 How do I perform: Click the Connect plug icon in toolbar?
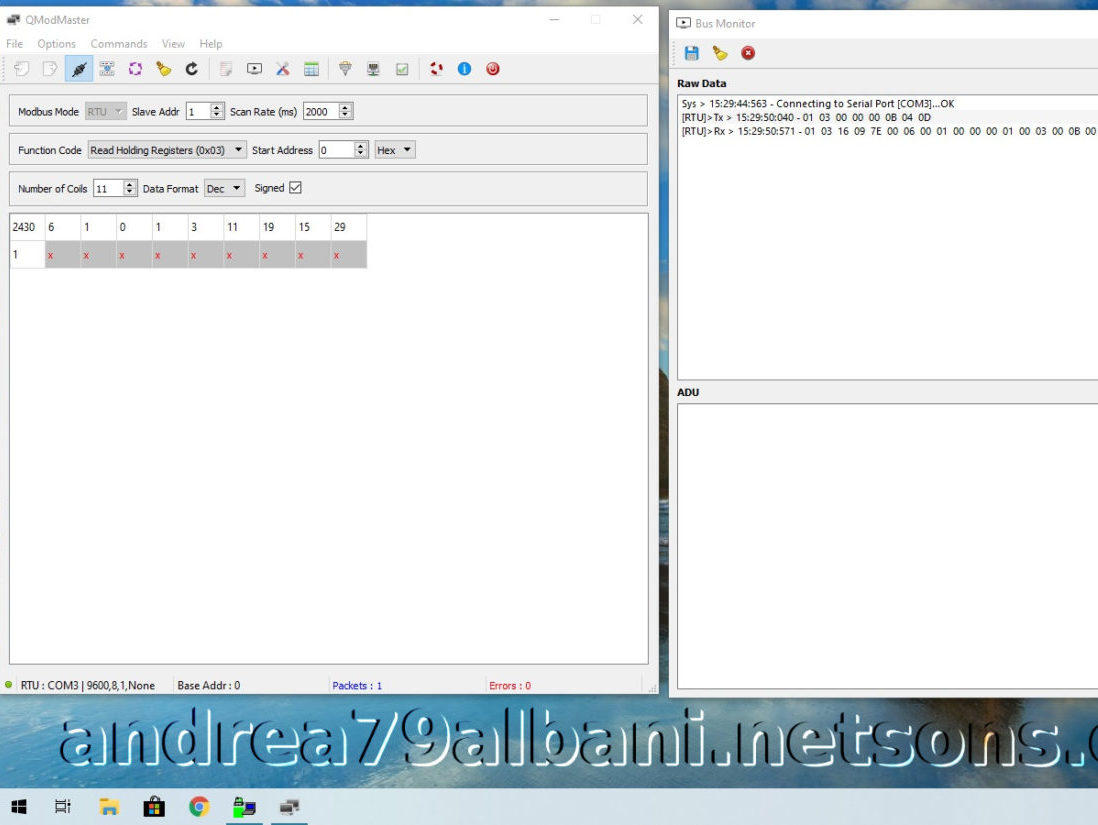[x=79, y=69]
